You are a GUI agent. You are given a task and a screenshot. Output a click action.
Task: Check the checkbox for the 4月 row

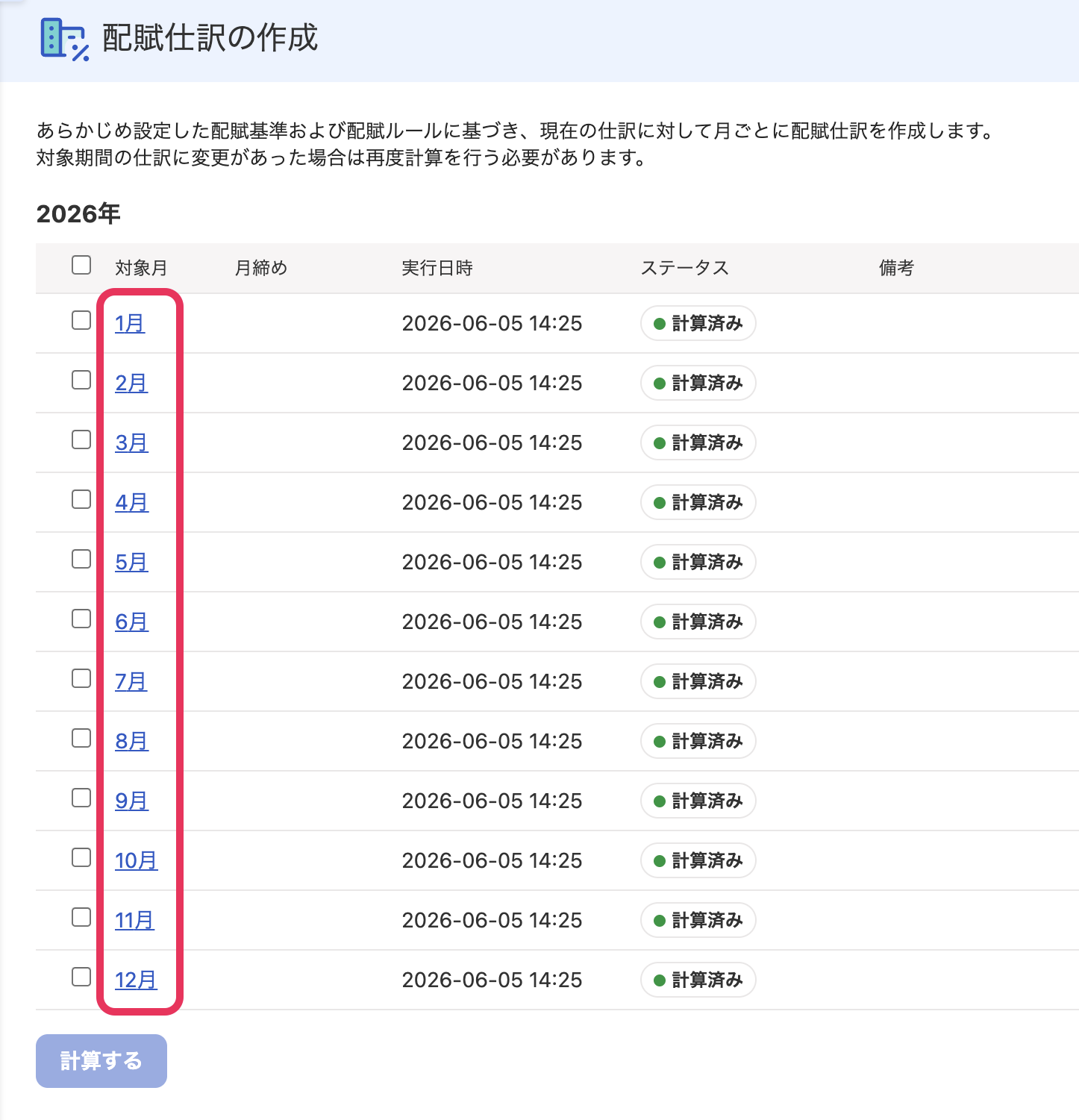tap(81, 499)
